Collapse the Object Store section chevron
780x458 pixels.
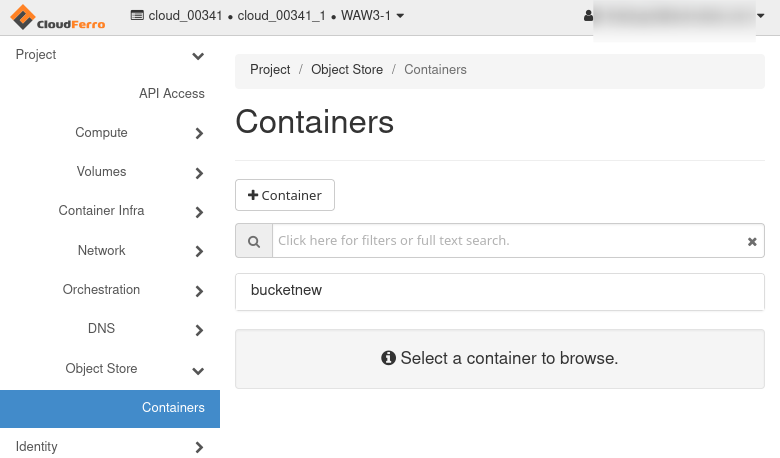pyautogui.click(x=198, y=370)
